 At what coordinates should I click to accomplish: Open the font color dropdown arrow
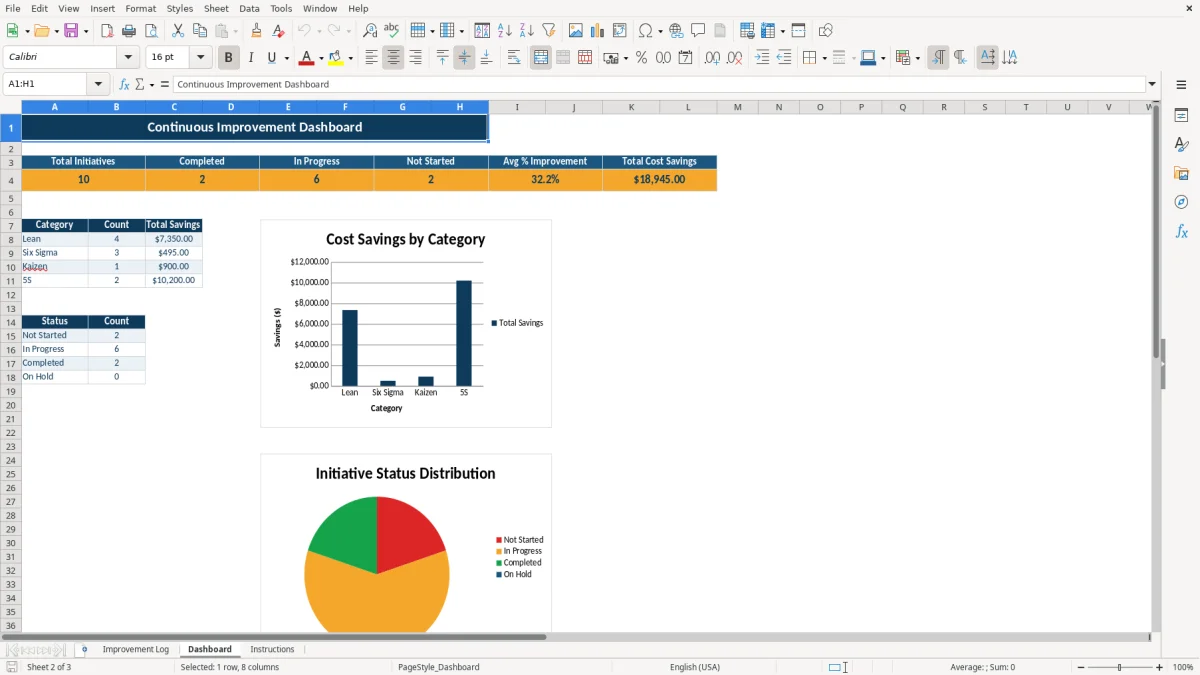click(321, 58)
